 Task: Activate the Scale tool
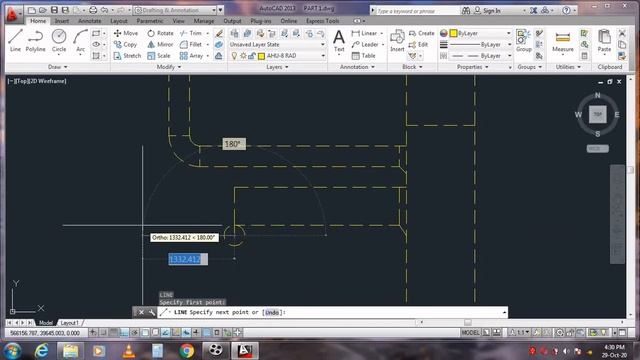159,56
